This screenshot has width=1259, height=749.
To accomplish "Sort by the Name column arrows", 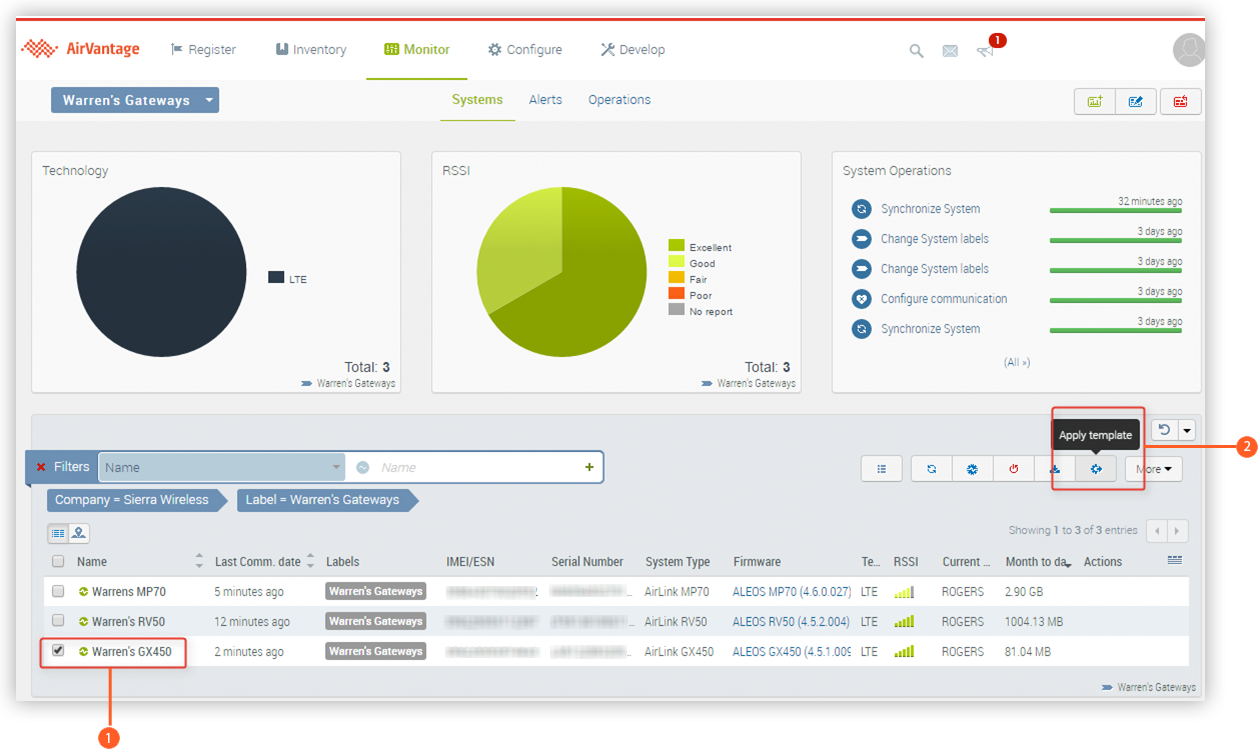I will (x=199, y=561).
